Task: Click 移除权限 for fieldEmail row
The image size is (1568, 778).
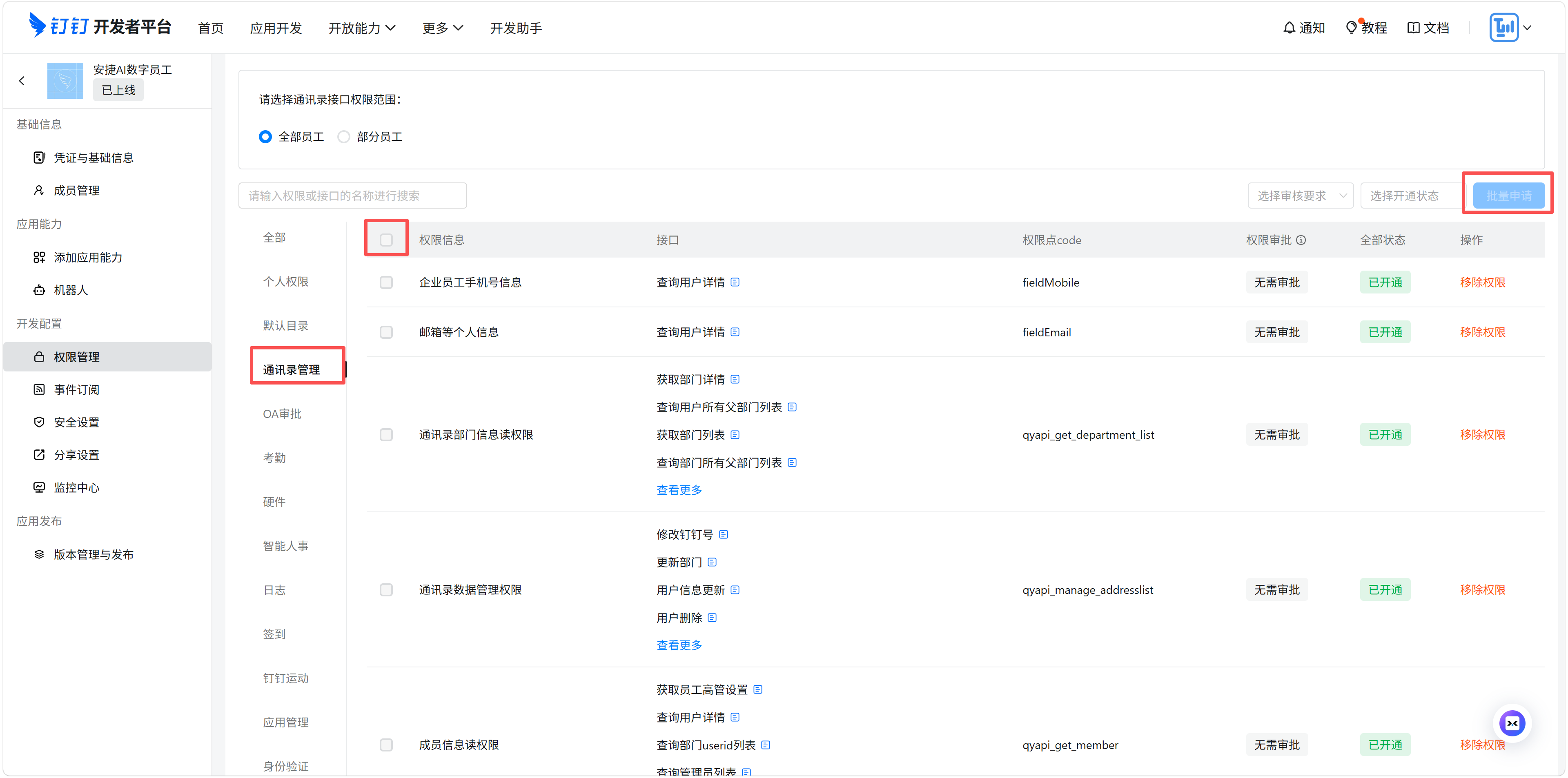Action: pos(1482,332)
